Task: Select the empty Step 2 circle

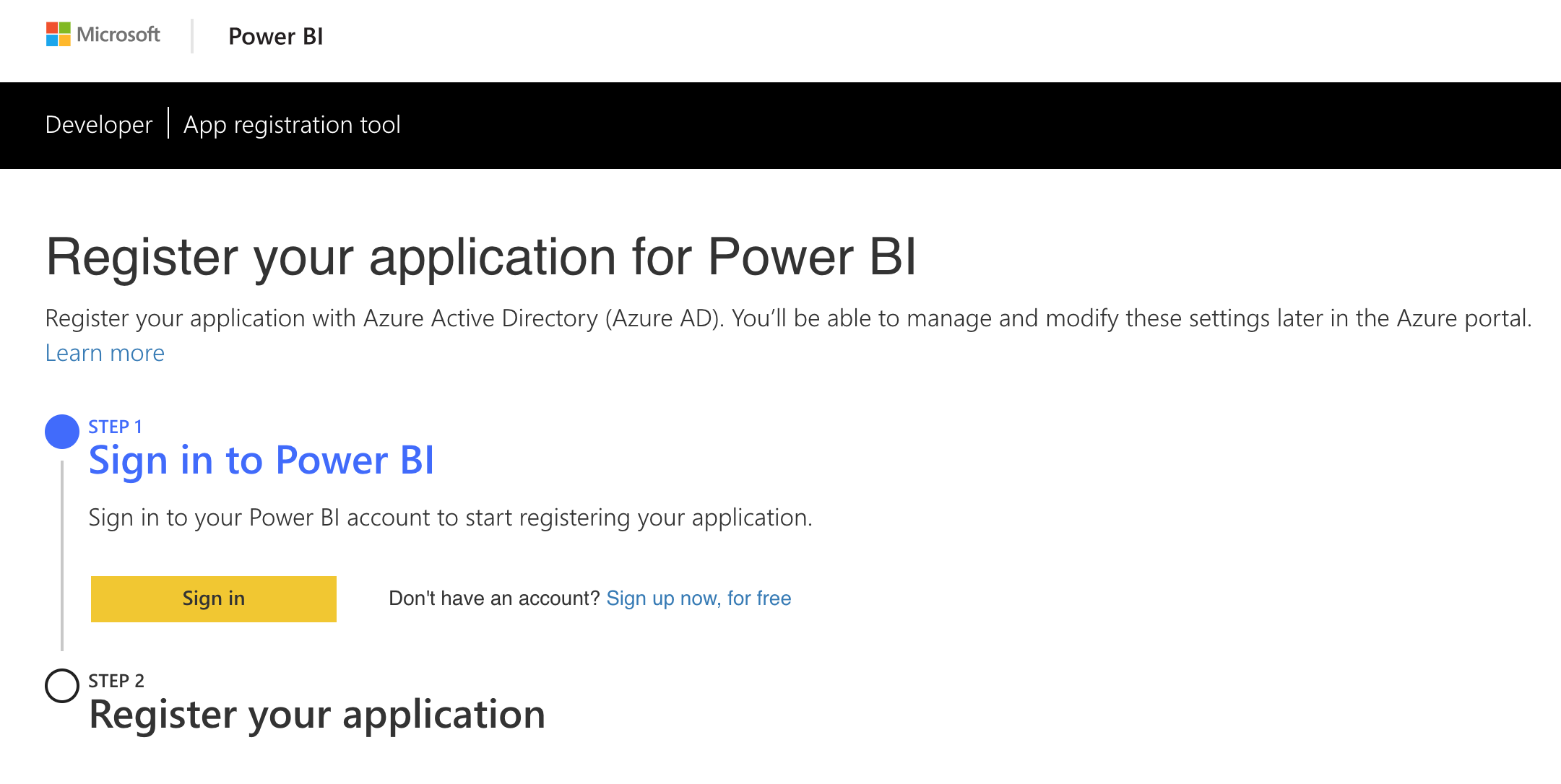Action: 62,686
